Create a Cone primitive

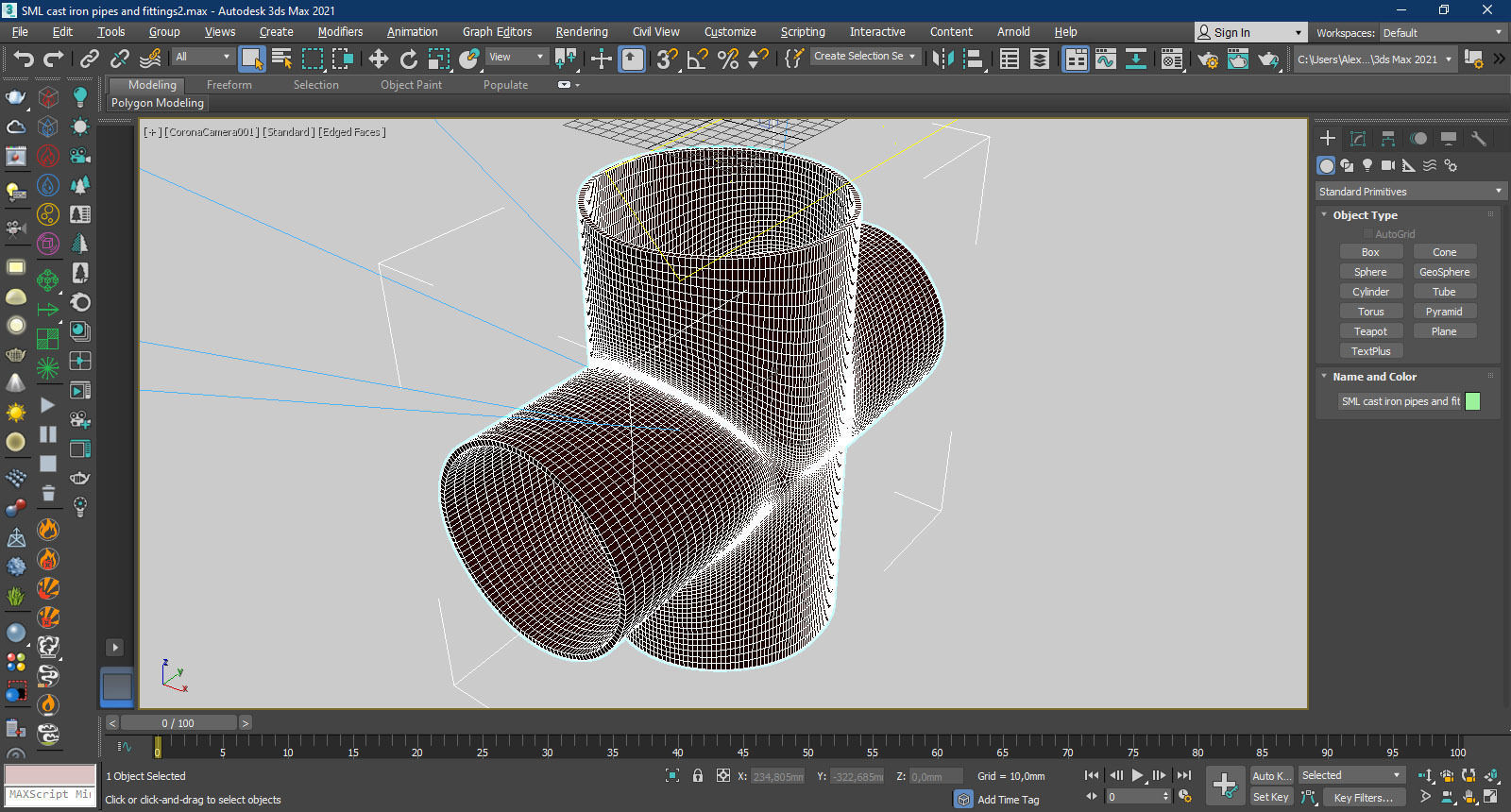[1444, 252]
